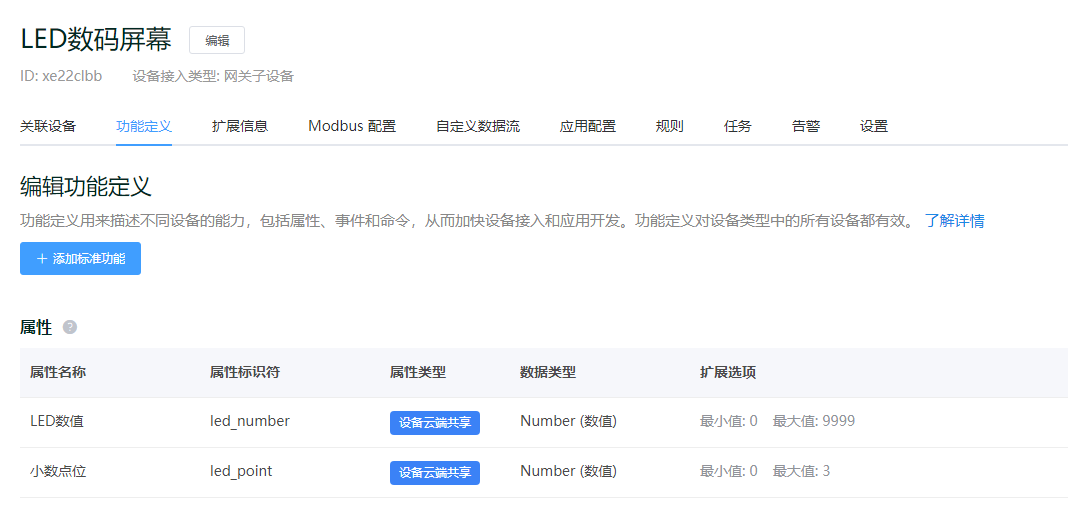Click the 最大值: 3 option text

[801, 471]
